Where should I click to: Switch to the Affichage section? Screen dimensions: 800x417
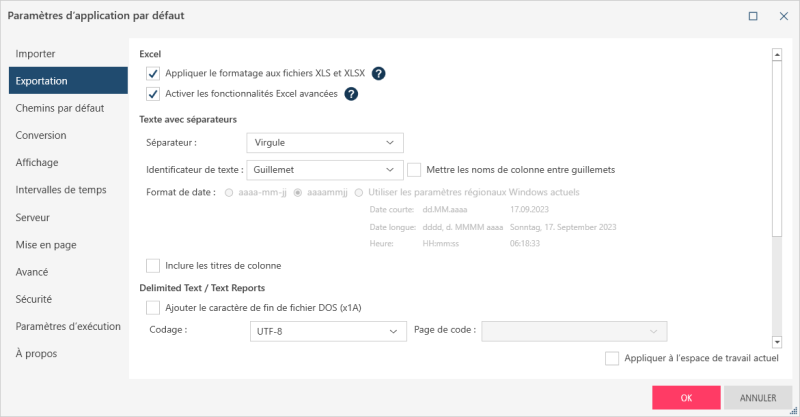[x=37, y=162]
